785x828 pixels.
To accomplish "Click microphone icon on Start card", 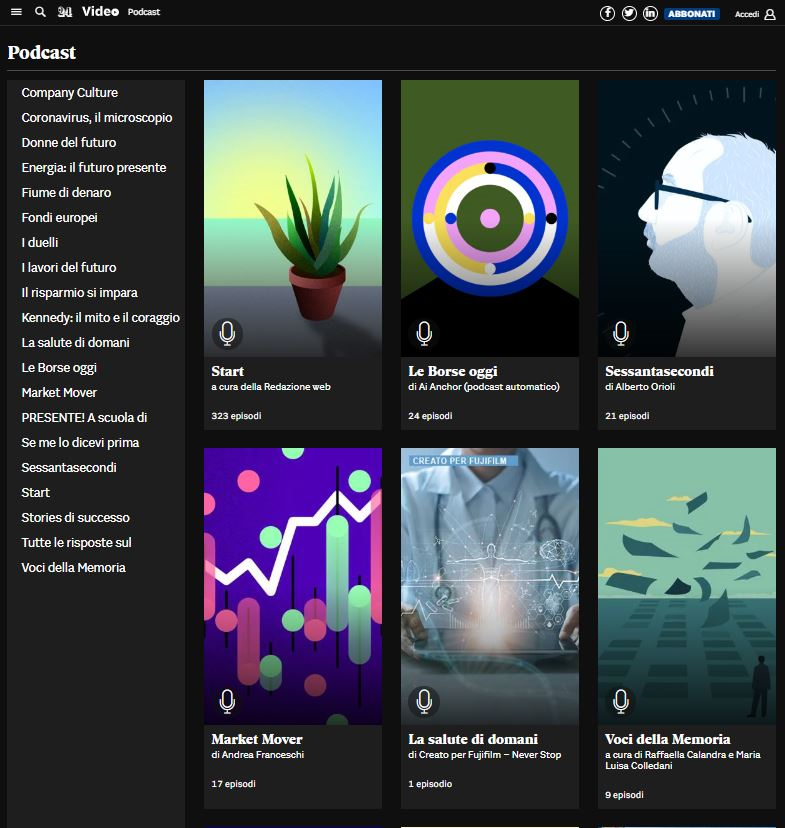I will [x=227, y=333].
